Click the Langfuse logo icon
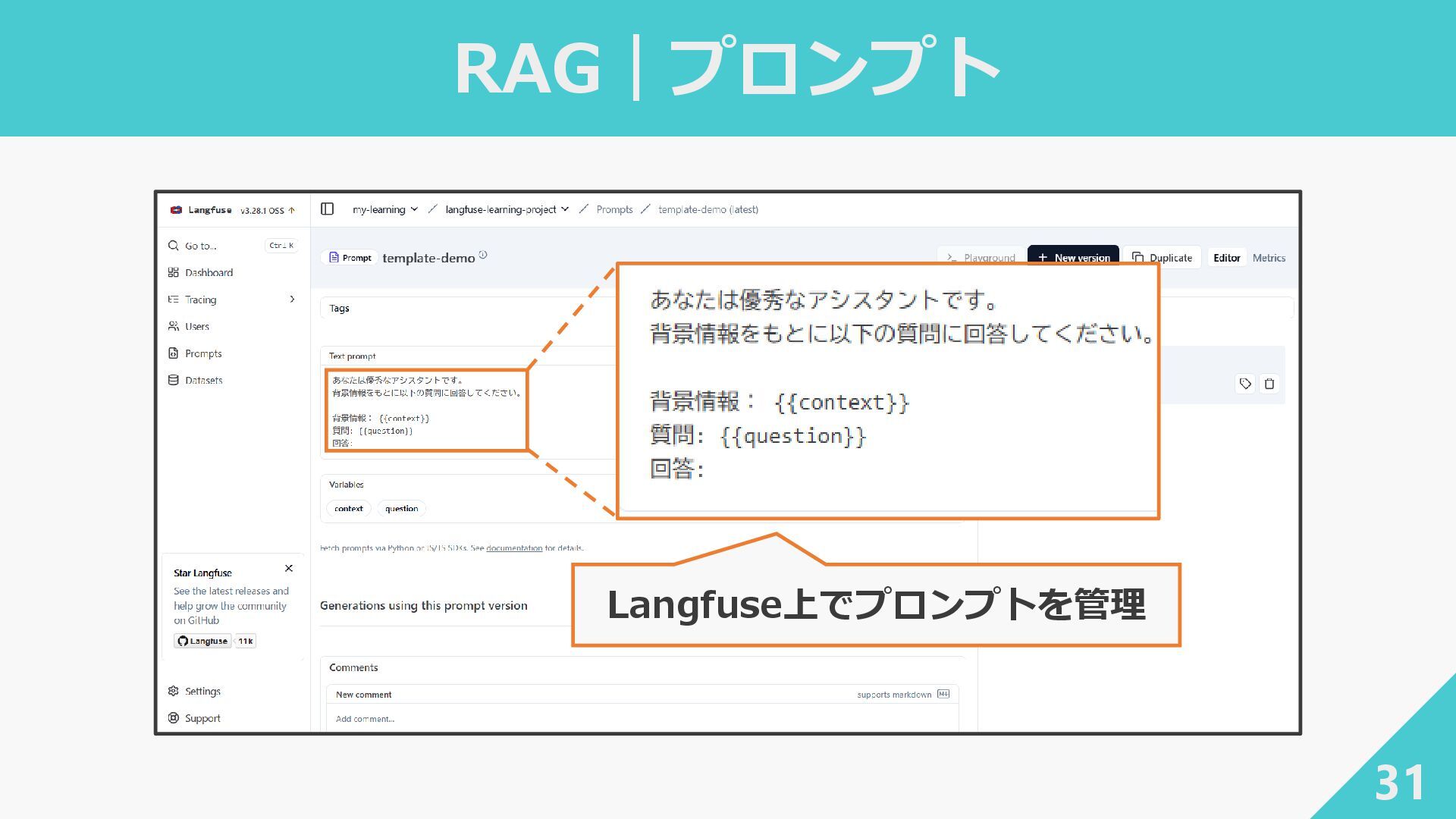 [x=176, y=210]
